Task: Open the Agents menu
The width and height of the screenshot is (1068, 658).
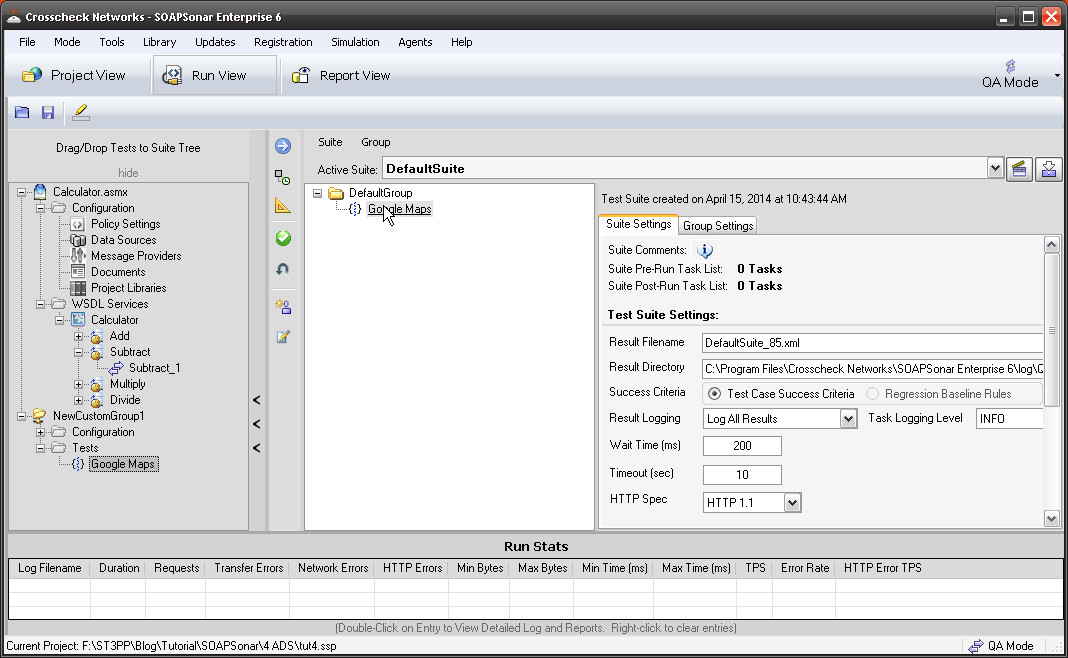Action: pos(415,42)
